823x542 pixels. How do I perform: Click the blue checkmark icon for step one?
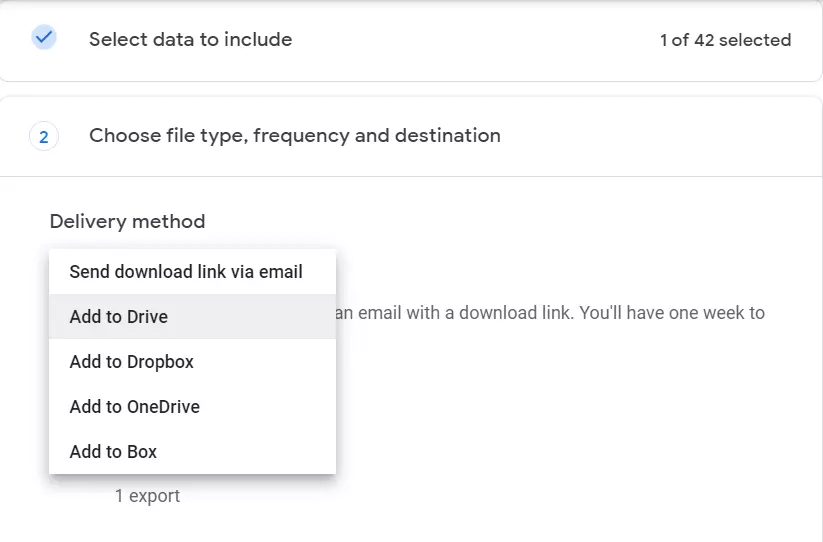pos(43,38)
